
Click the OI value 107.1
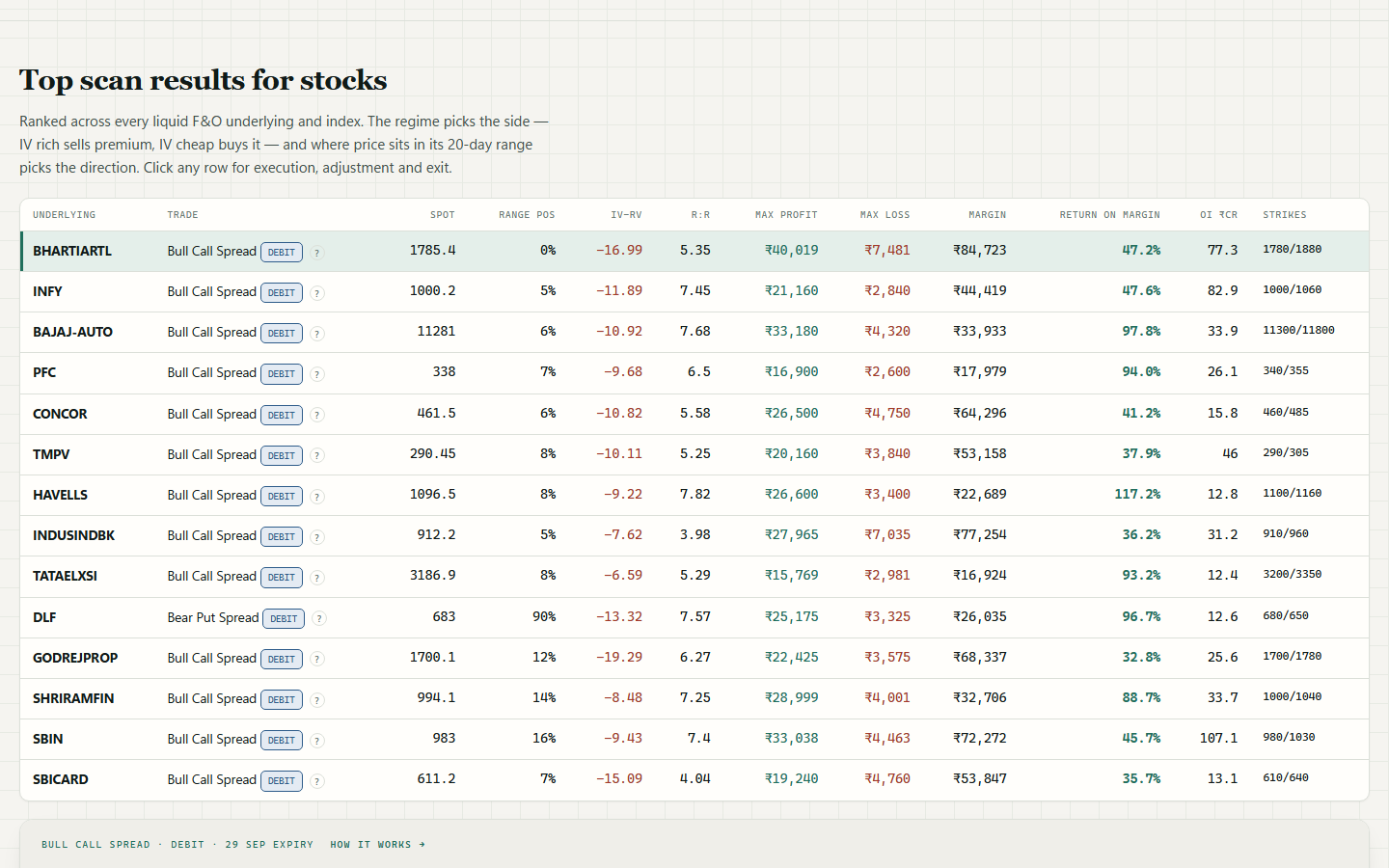pyautogui.click(x=1218, y=739)
